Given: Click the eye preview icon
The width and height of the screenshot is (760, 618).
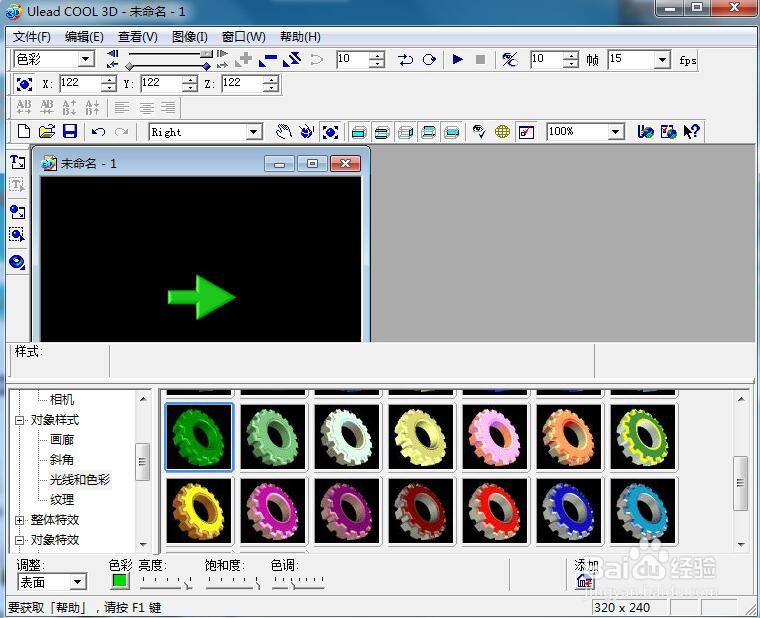Looking at the screenshot, I should [x=479, y=132].
